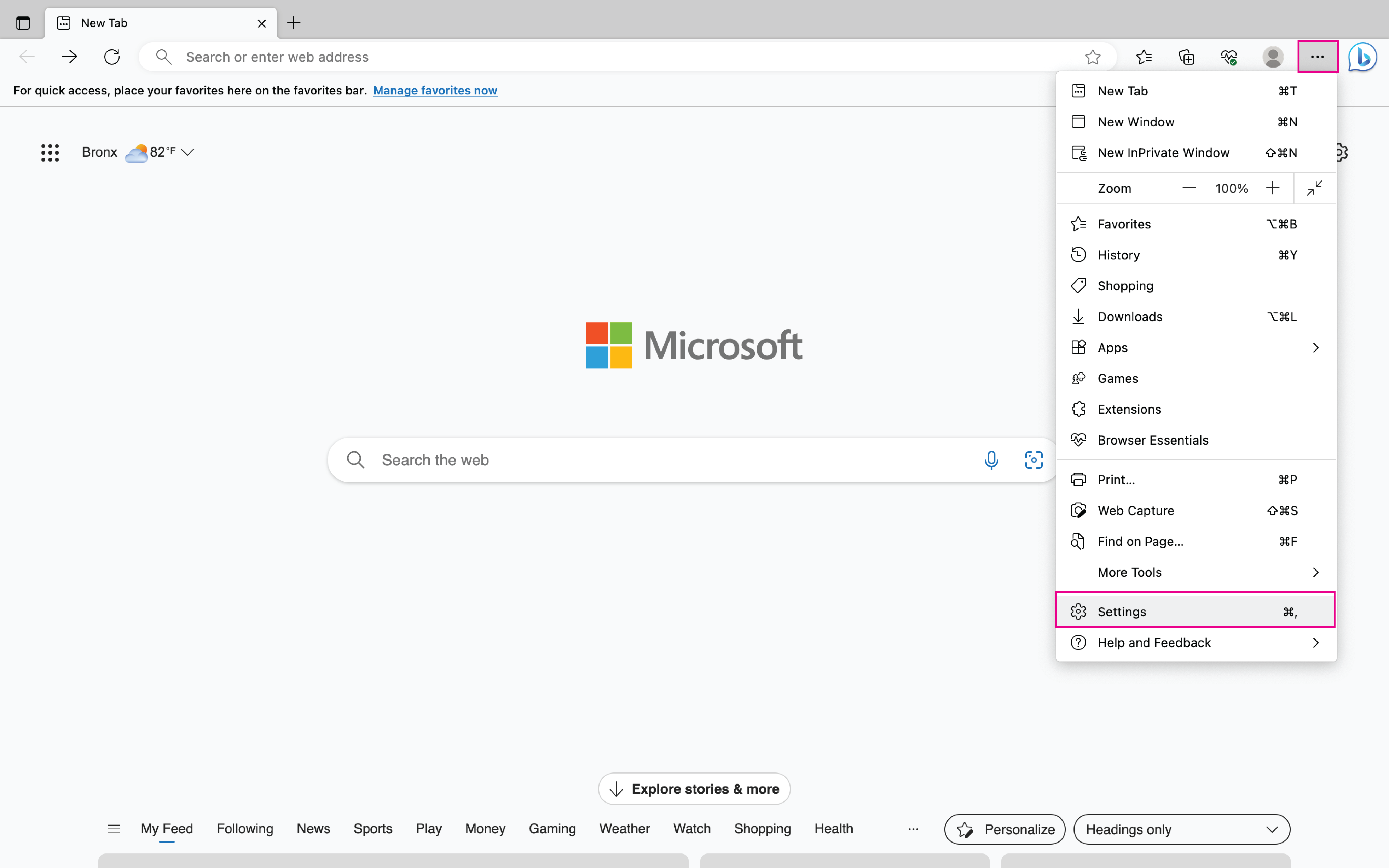Expand the More Tools submenu
The image size is (1389, 868).
[1196, 572]
